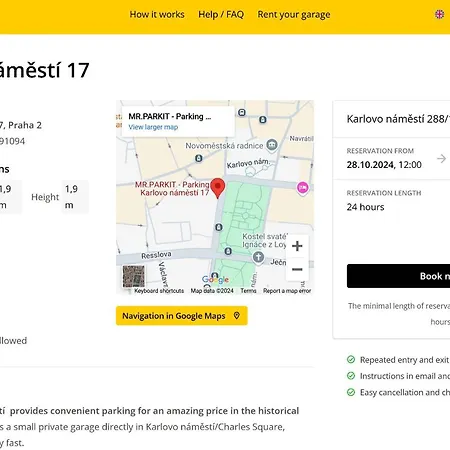
Task: Open How it works menu item
Action: 157,15
